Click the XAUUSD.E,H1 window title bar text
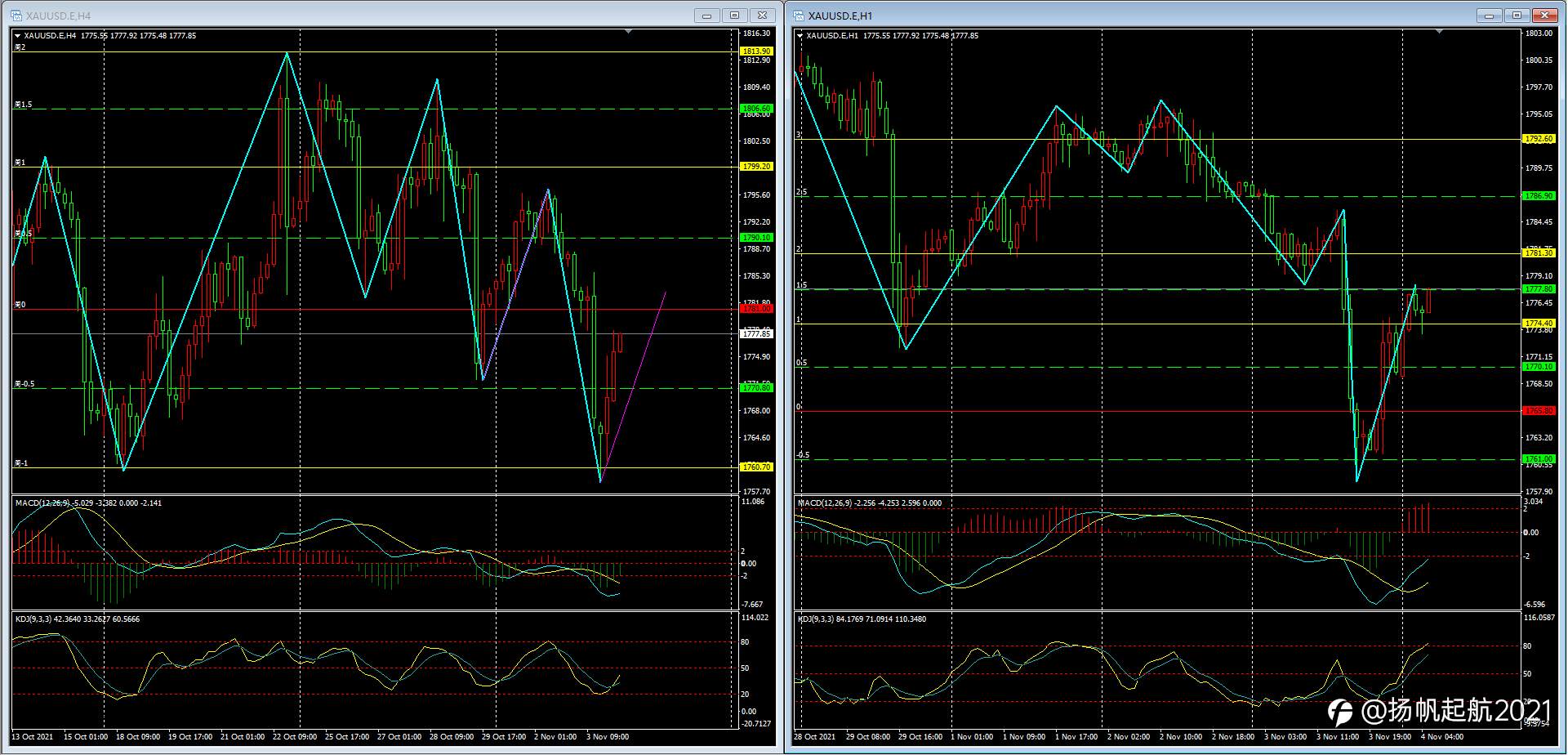This screenshot has height=755, width=1568. pos(840,16)
